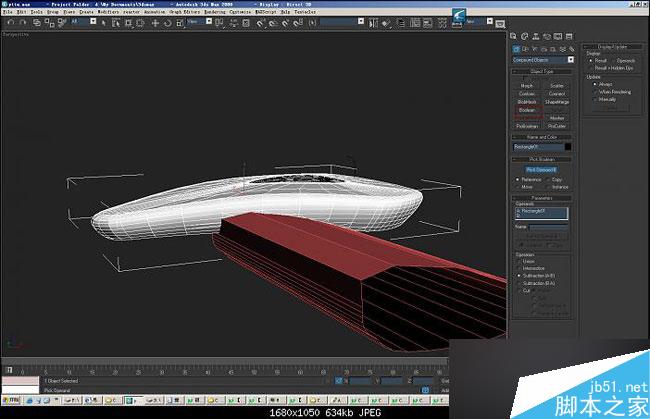Toggle the Angle Snap icon
This screenshot has width=650, height=419.
(273, 23)
